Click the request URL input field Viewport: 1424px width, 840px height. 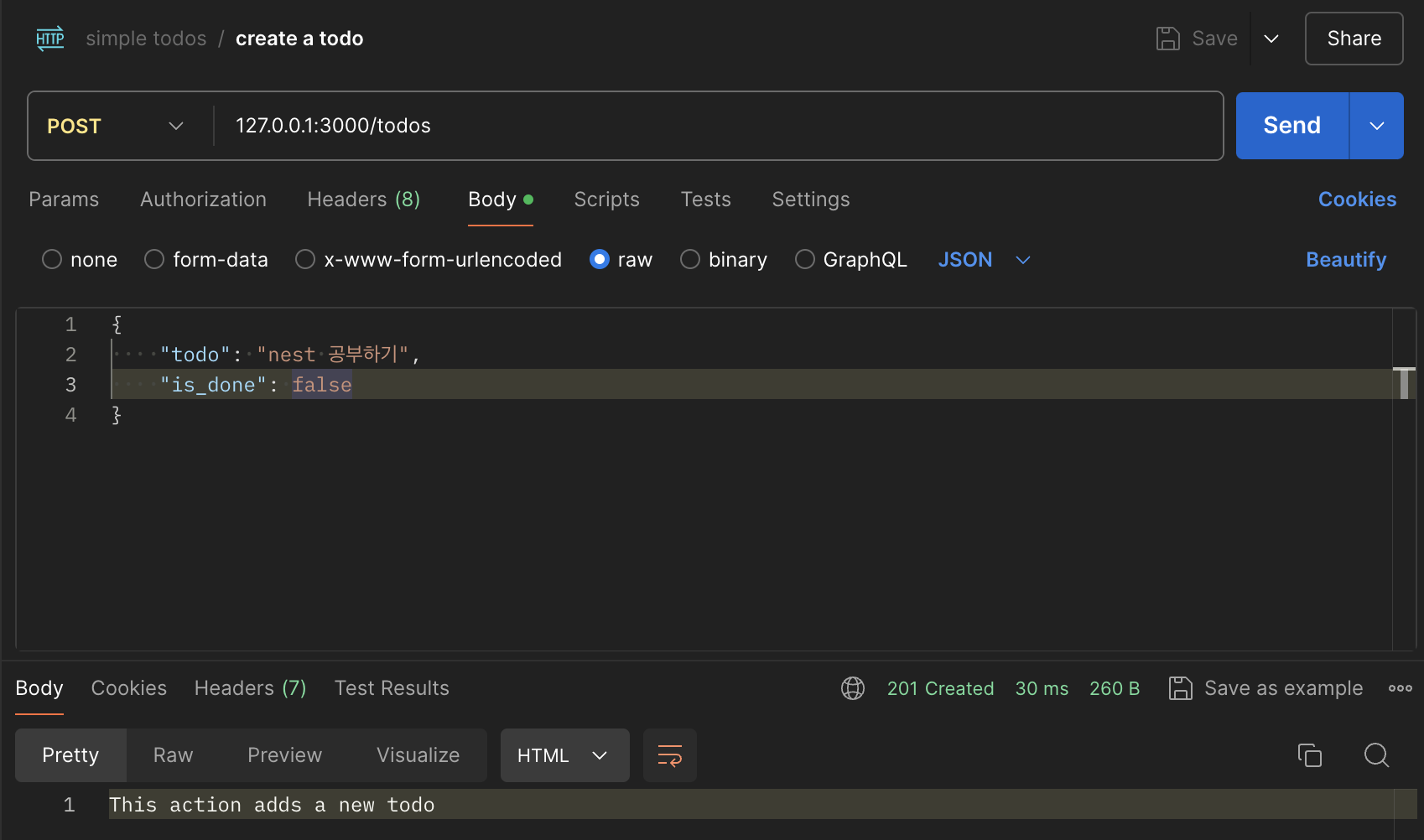click(x=718, y=126)
